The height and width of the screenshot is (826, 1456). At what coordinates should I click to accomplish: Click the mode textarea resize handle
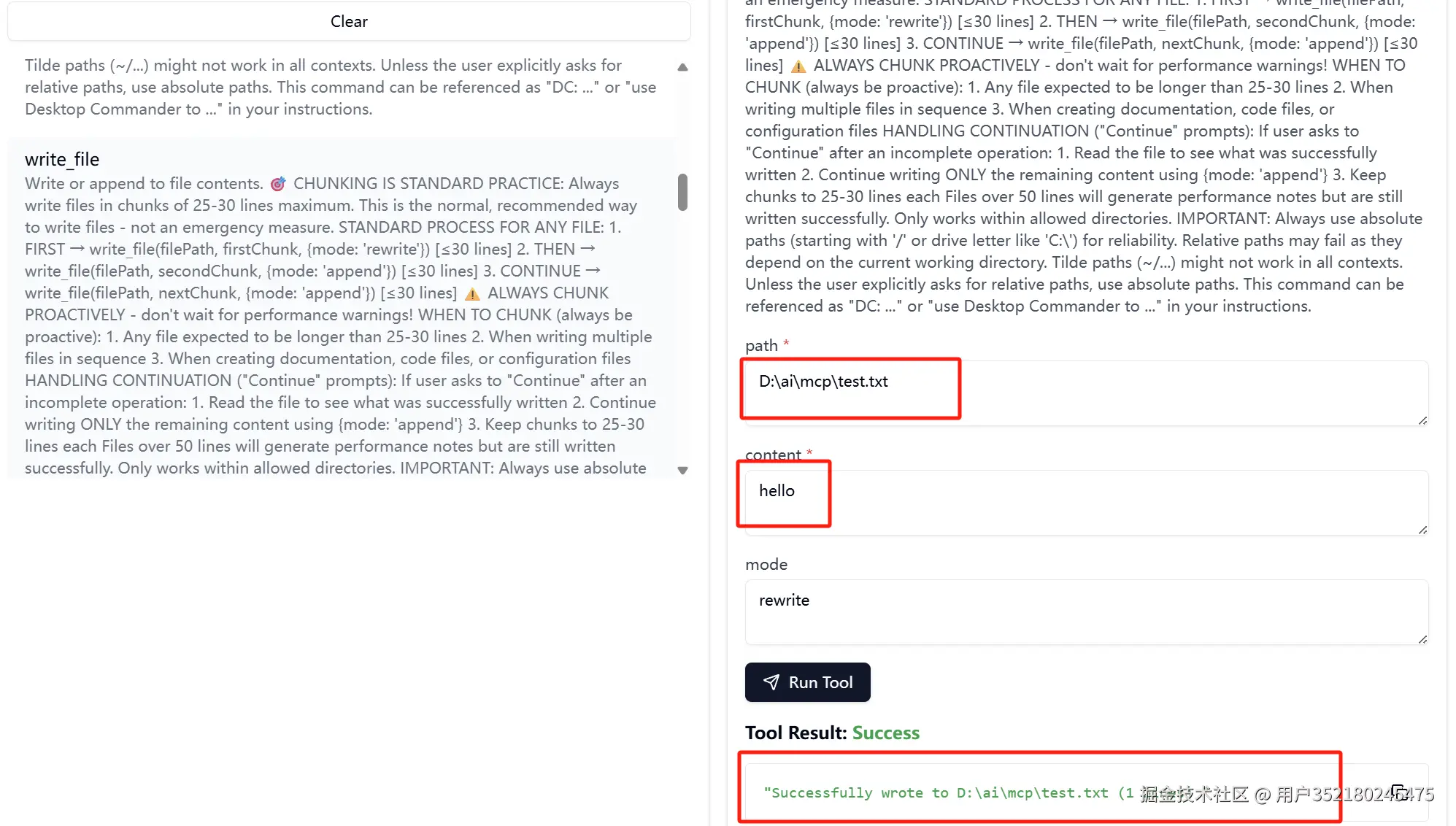[x=1422, y=639]
